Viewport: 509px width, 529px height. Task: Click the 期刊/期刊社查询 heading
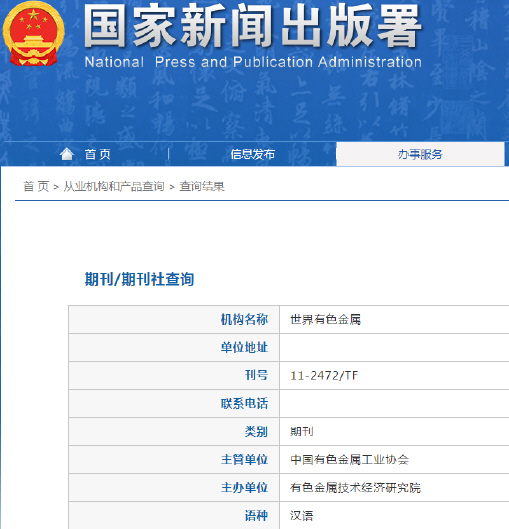pyautogui.click(x=139, y=279)
